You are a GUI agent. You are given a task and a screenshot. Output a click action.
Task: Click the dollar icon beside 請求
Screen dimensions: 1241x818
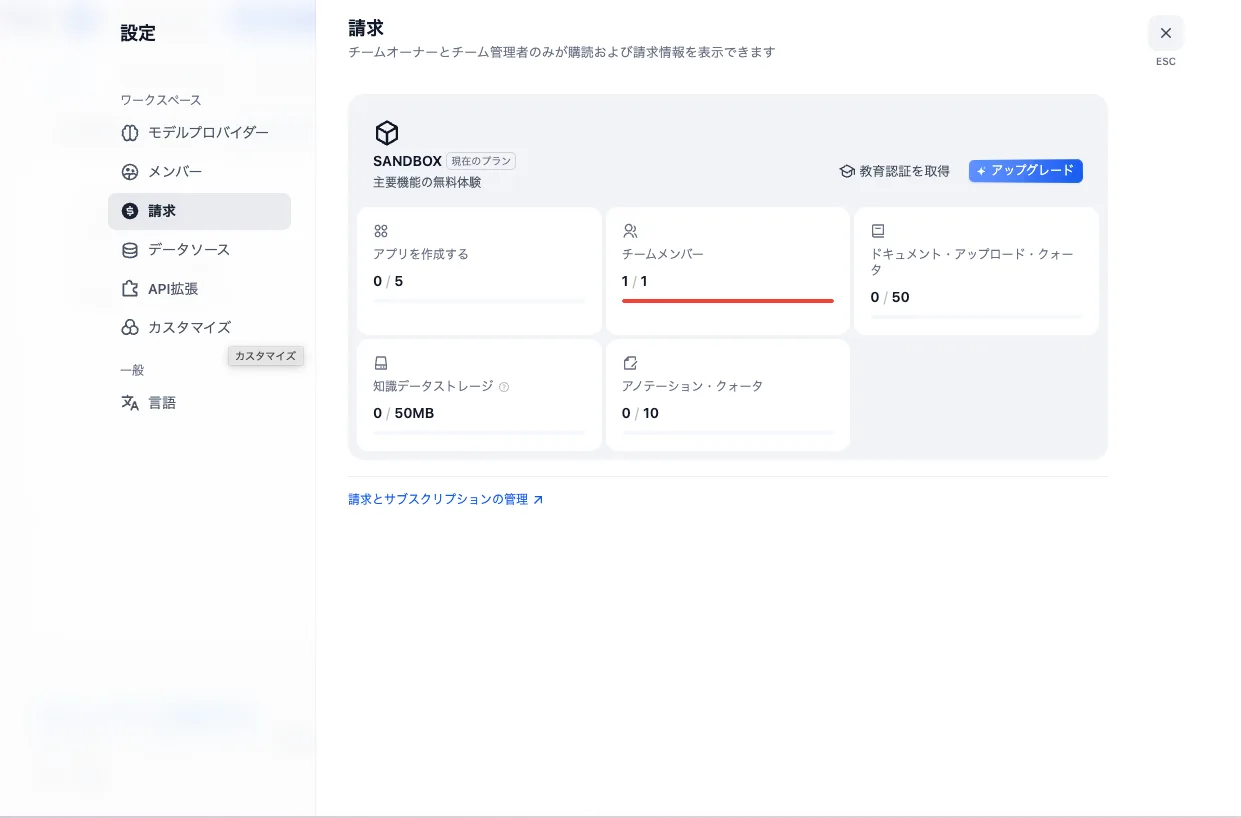130,211
